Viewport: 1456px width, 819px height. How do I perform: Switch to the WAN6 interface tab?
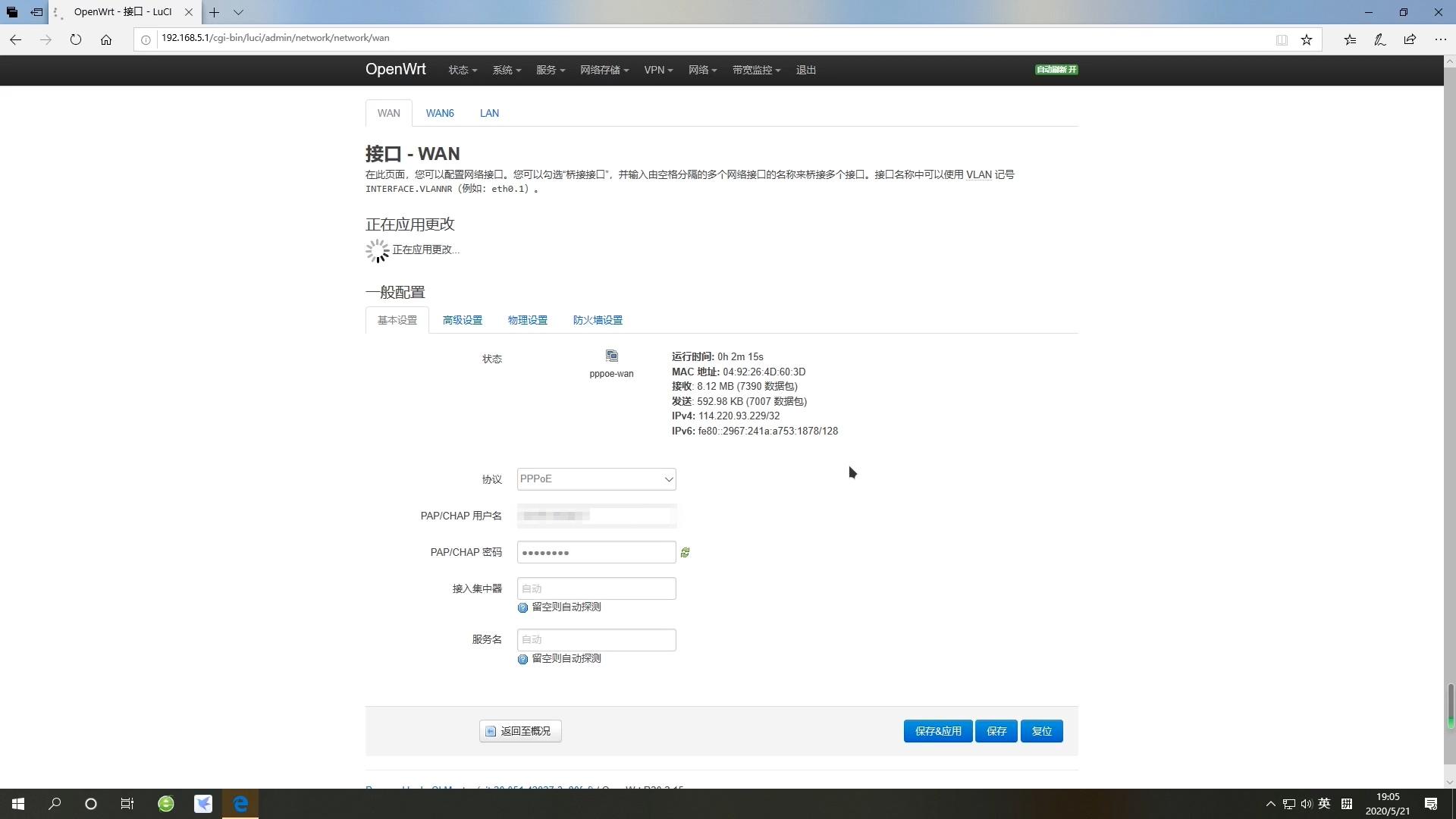pos(440,113)
